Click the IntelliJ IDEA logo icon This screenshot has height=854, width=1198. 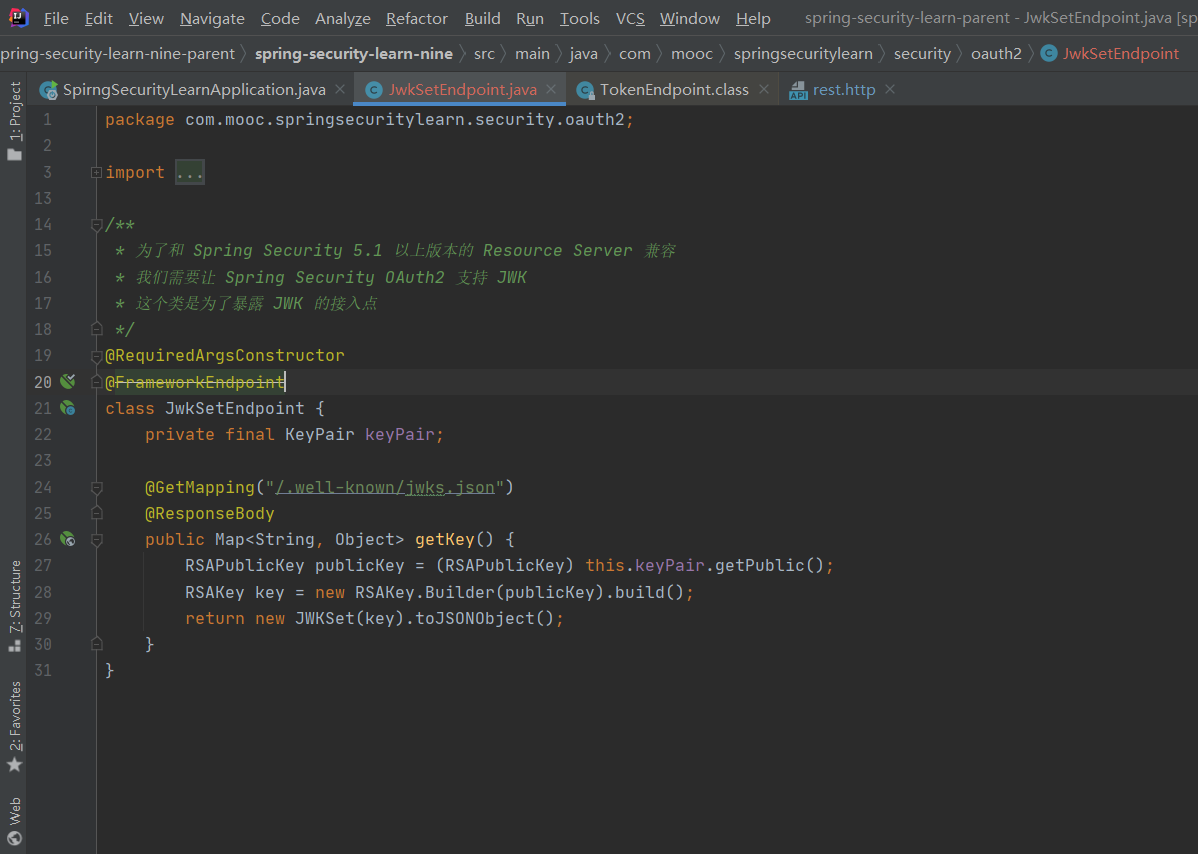tap(18, 18)
